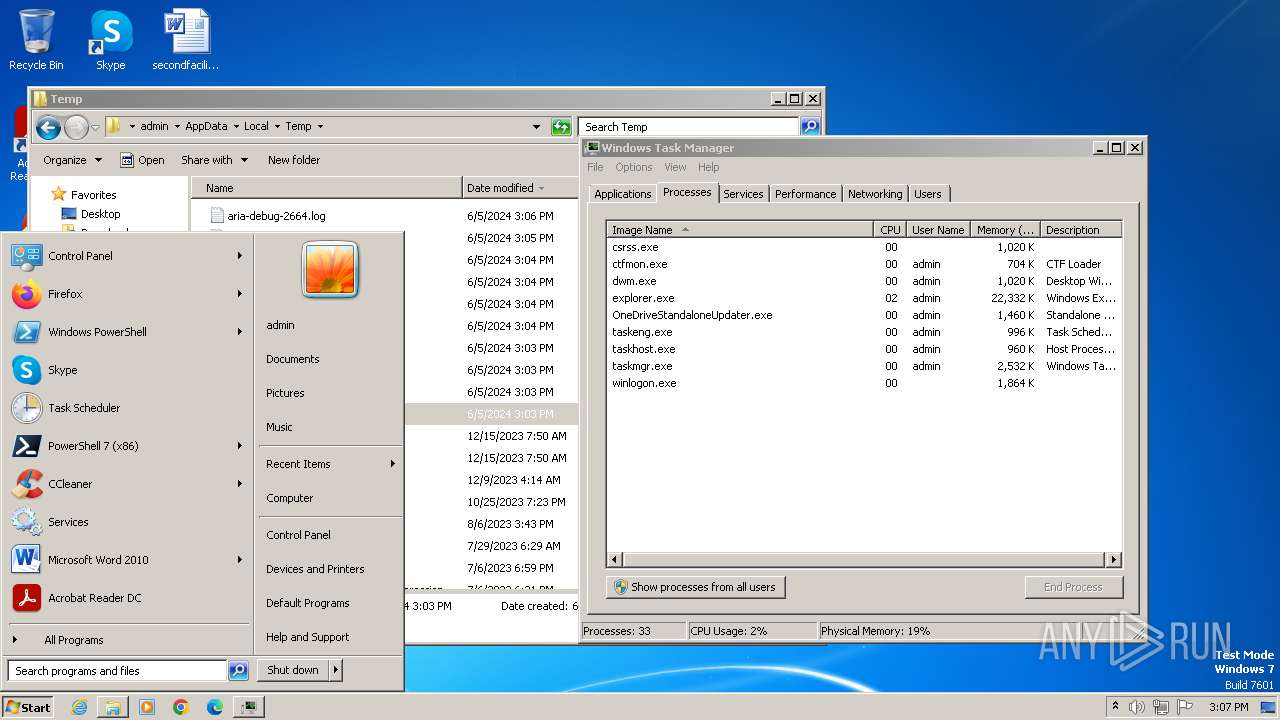The height and width of the screenshot is (720, 1280).
Task: Open Task Manager File menu
Action: 595,167
